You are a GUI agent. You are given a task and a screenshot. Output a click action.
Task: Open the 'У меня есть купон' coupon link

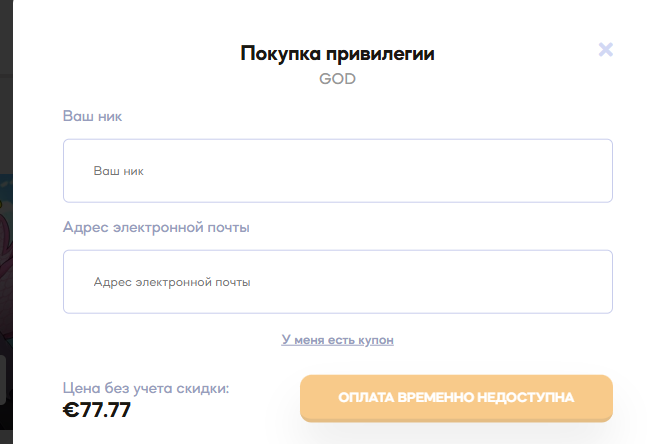pyautogui.click(x=337, y=340)
